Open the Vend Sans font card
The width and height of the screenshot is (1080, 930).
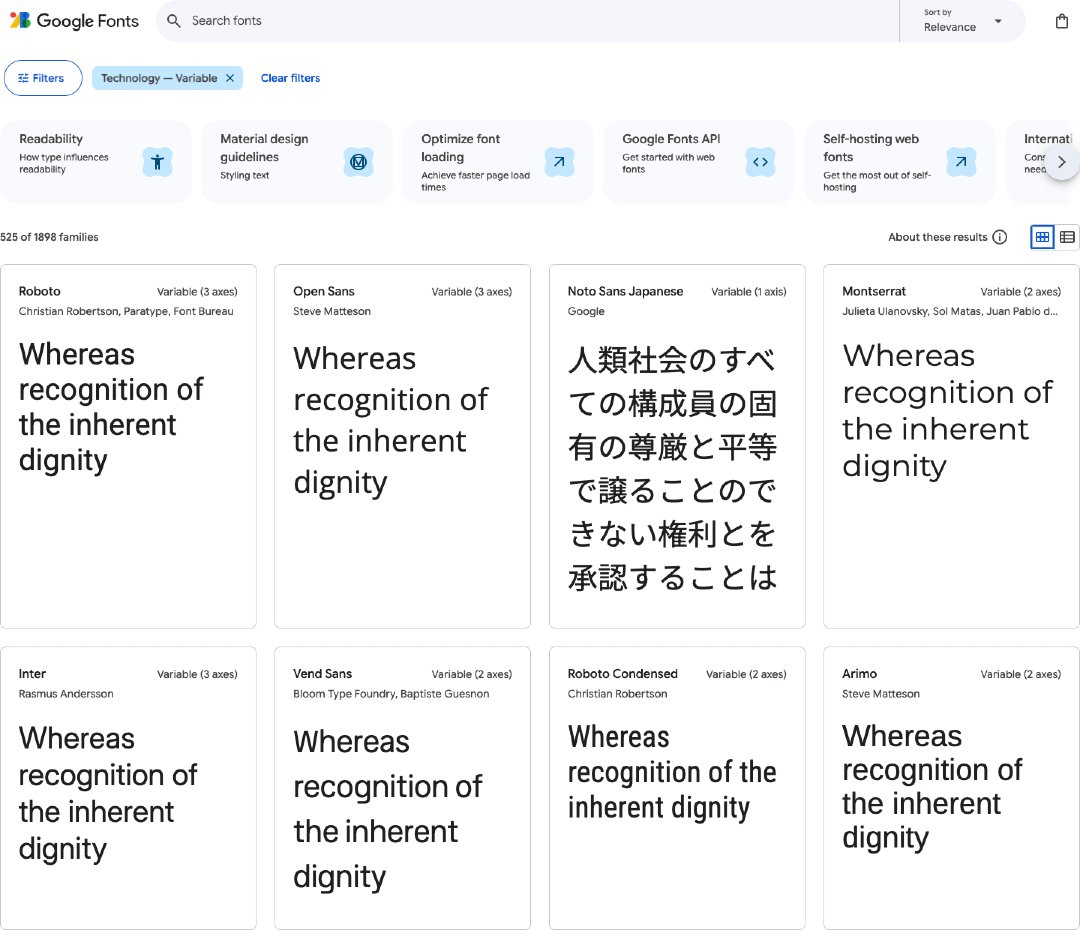pyautogui.click(x=402, y=788)
